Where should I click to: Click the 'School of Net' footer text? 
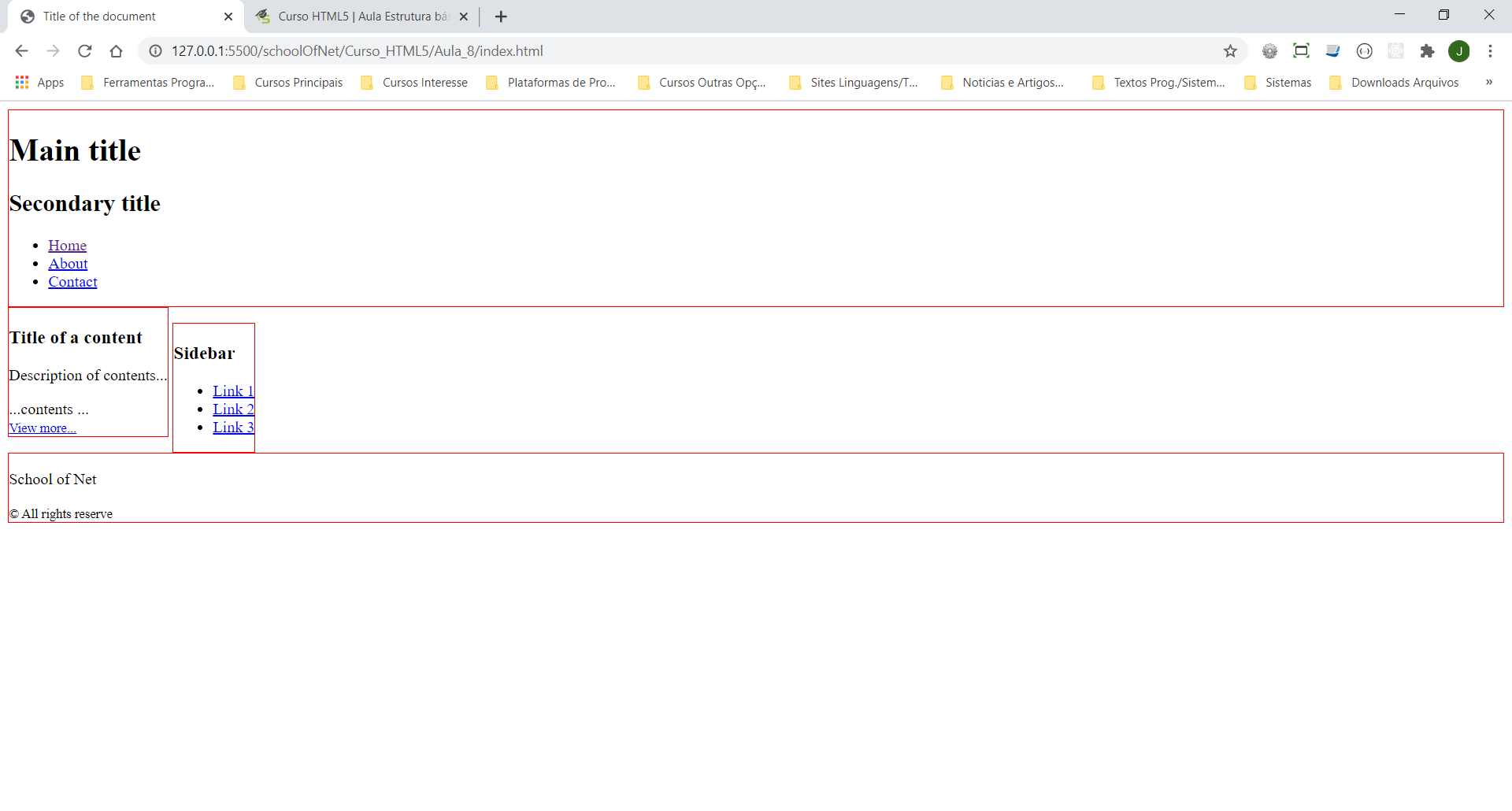(53, 480)
